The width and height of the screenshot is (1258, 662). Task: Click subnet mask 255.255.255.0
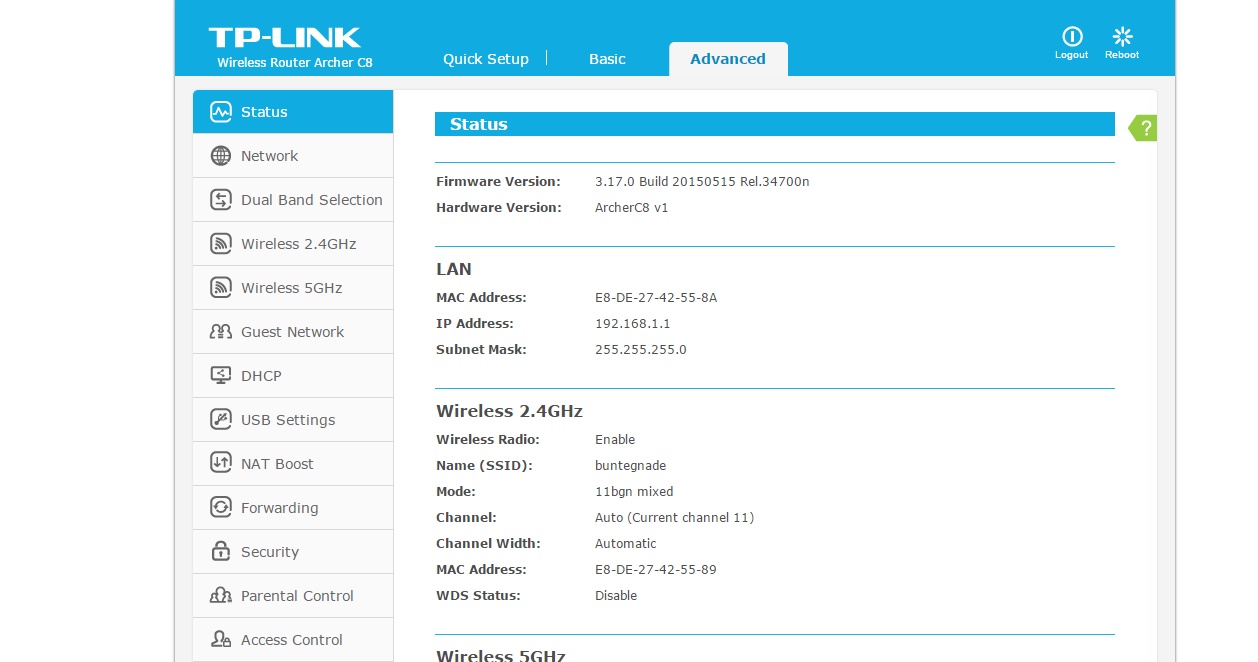tap(641, 350)
